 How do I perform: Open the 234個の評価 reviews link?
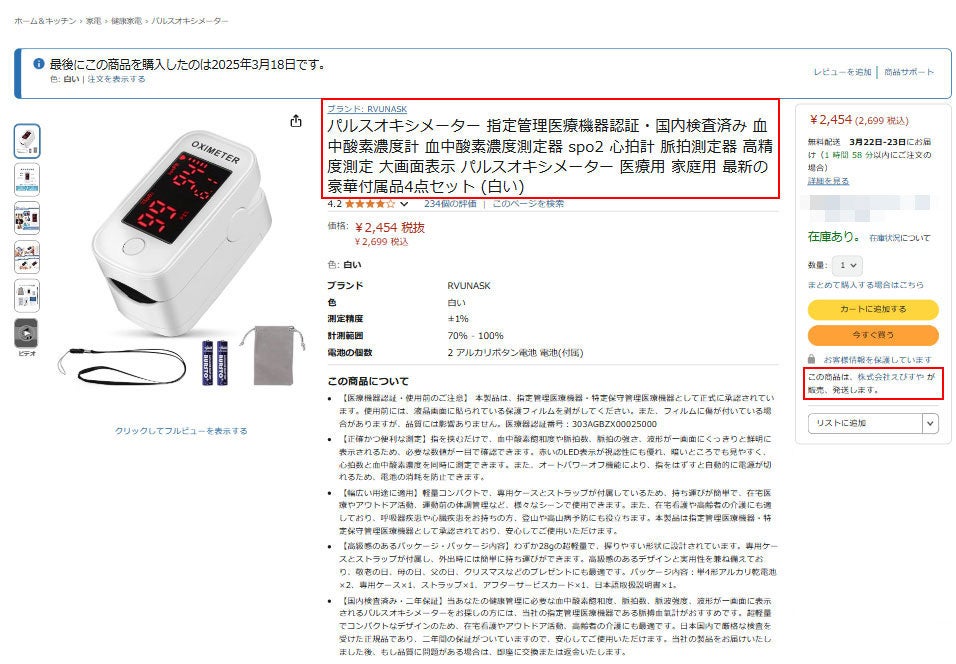[451, 204]
